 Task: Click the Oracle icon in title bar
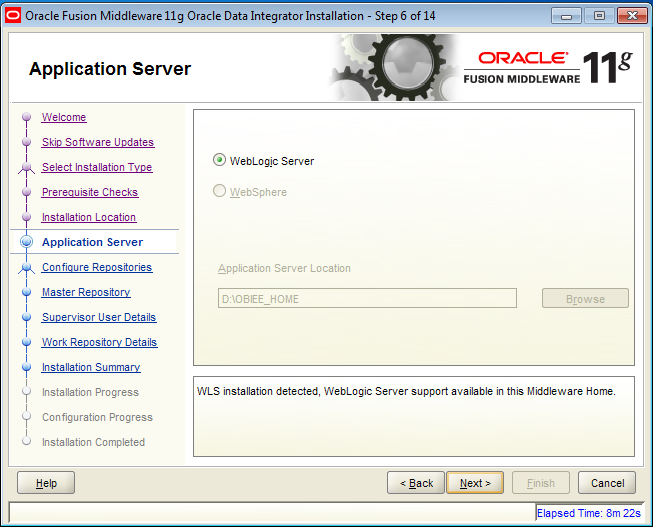tap(13, 16)
